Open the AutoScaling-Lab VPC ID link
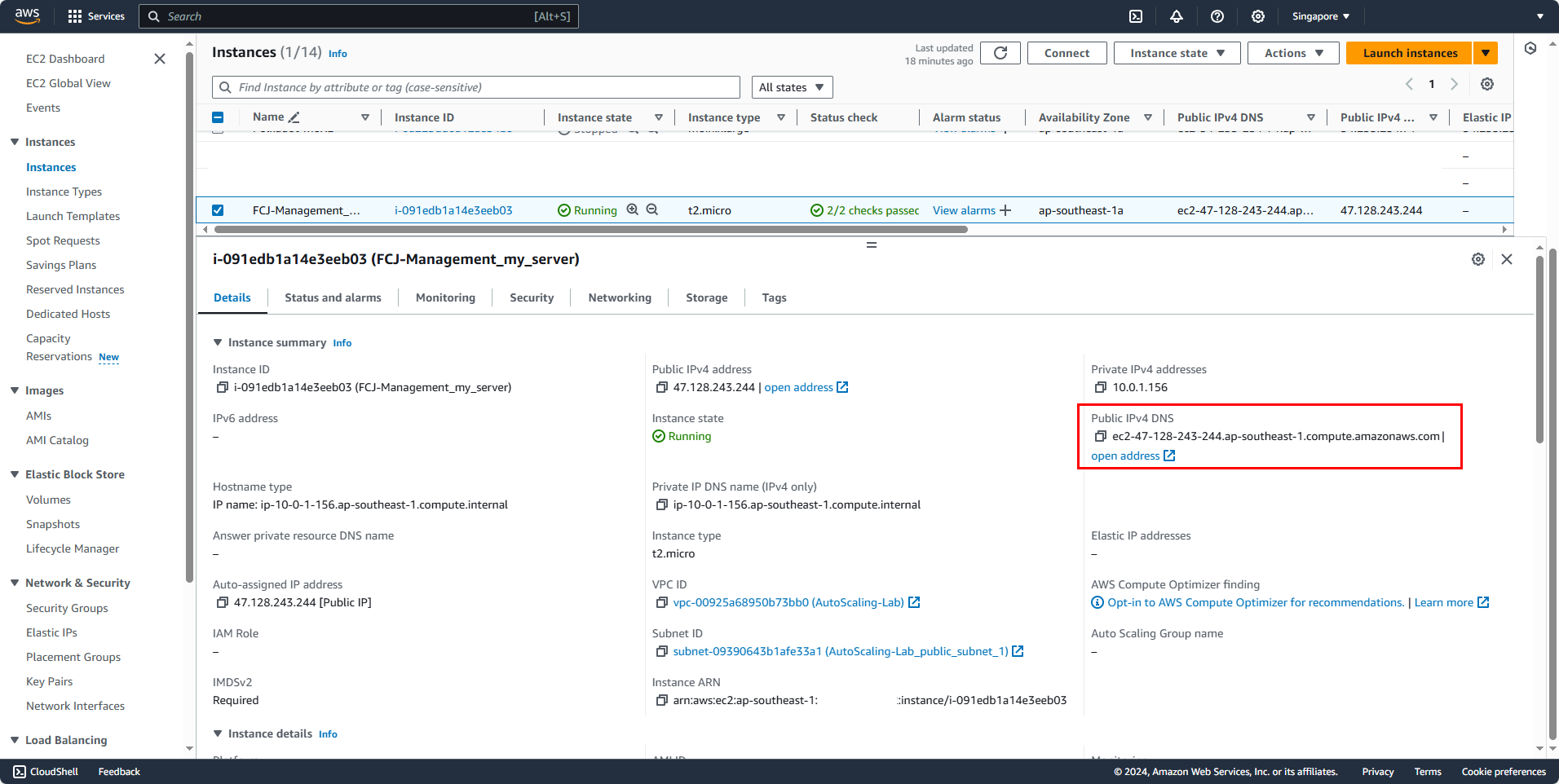 click(x=788, y=603)
